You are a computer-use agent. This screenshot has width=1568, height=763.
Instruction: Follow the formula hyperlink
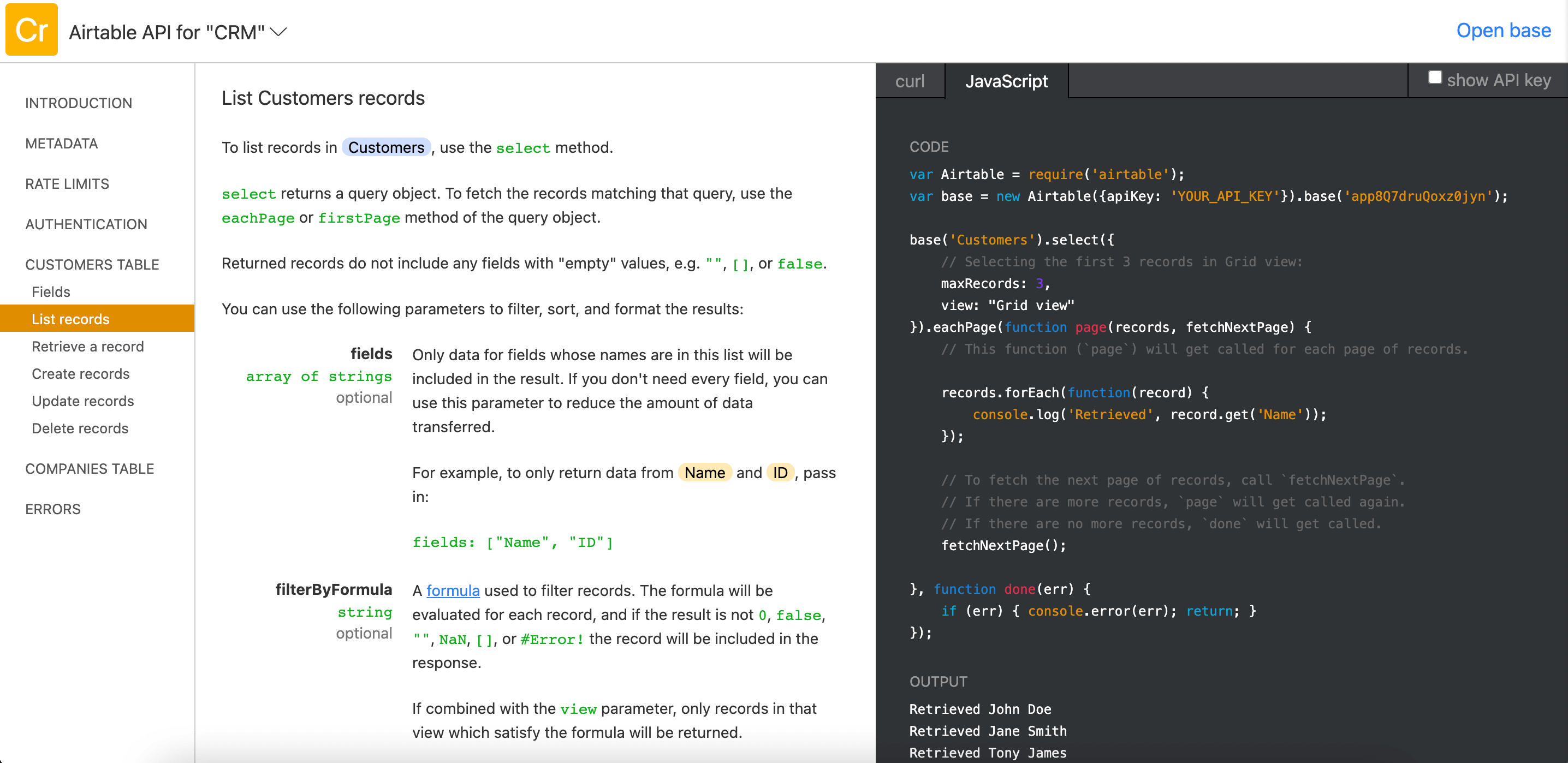click(453, 591)
